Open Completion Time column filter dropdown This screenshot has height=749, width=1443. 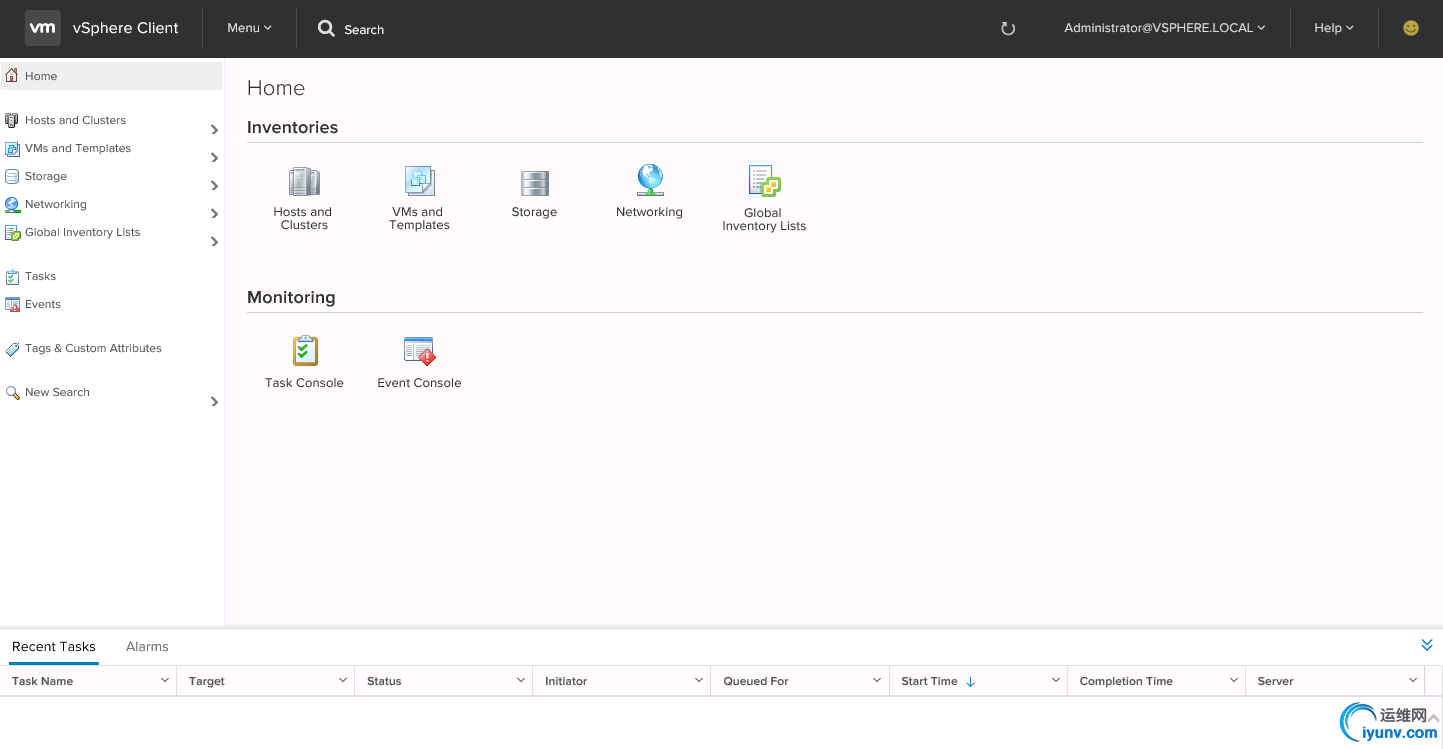1234,680
